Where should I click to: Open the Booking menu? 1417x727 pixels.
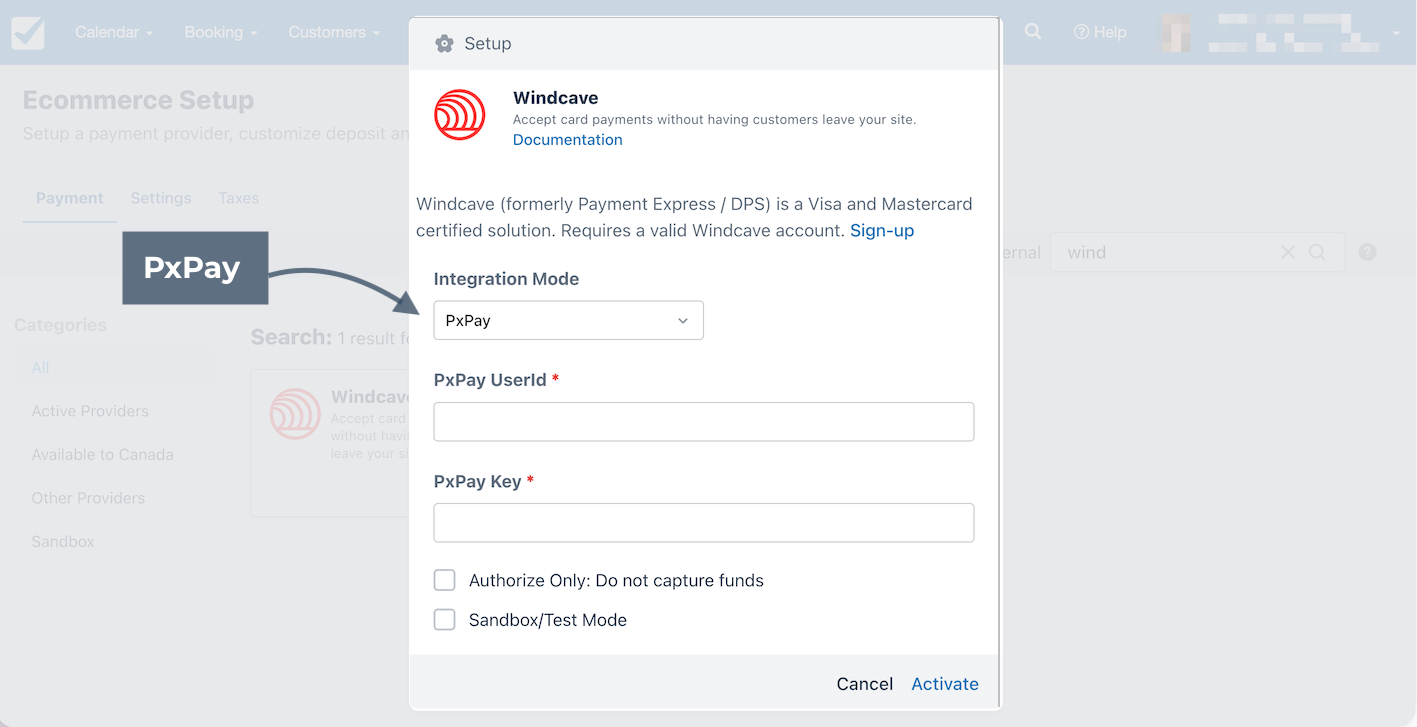[x=221, y=32]
